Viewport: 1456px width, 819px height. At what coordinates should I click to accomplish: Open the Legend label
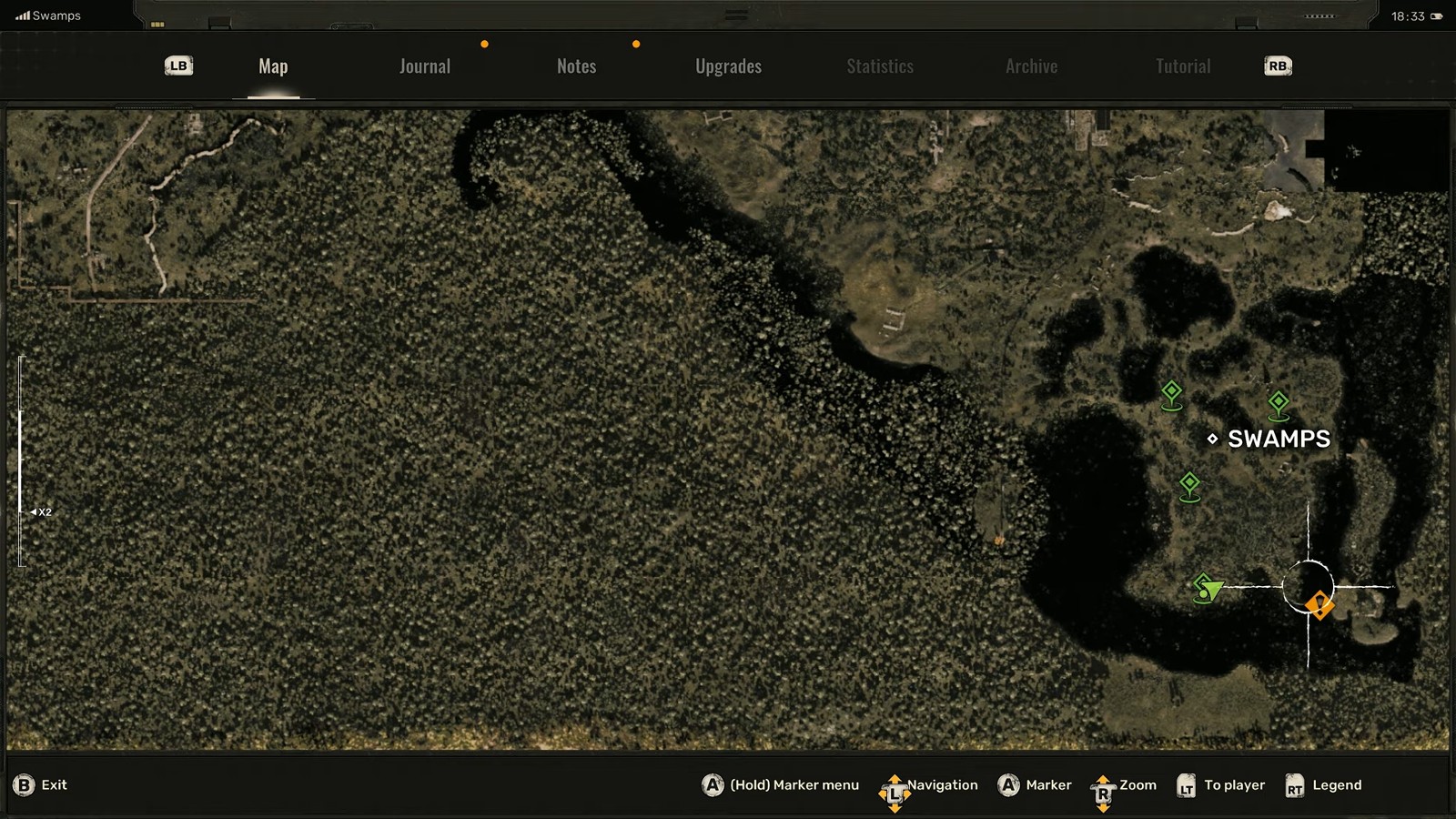(x=1337, y=784)
